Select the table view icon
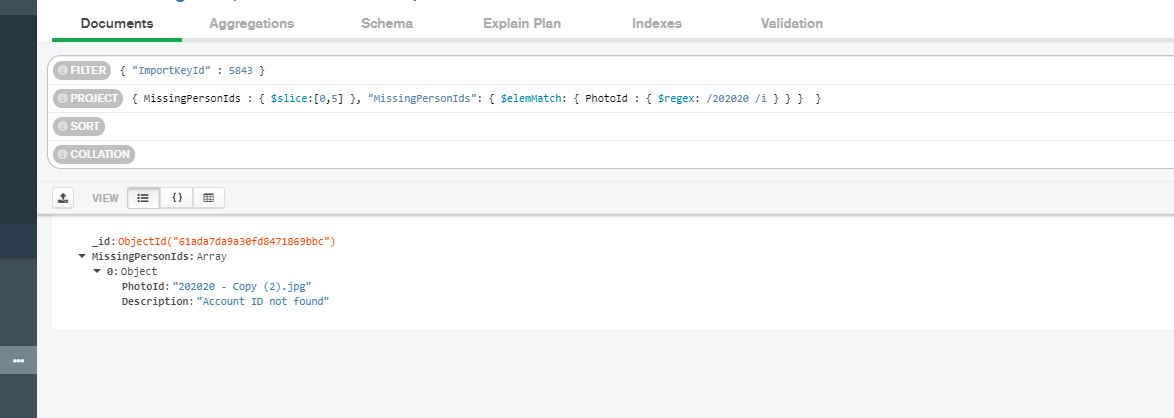This screenshot has height=418, width=1174. pyautogui.click(x=209, y=198)
